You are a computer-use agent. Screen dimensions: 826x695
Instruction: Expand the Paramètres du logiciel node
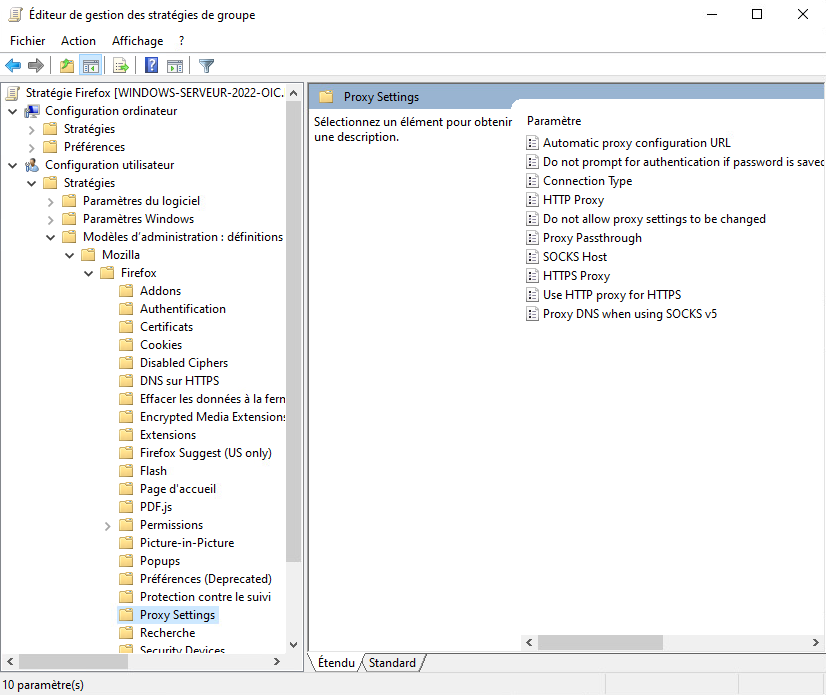(51, 201)
